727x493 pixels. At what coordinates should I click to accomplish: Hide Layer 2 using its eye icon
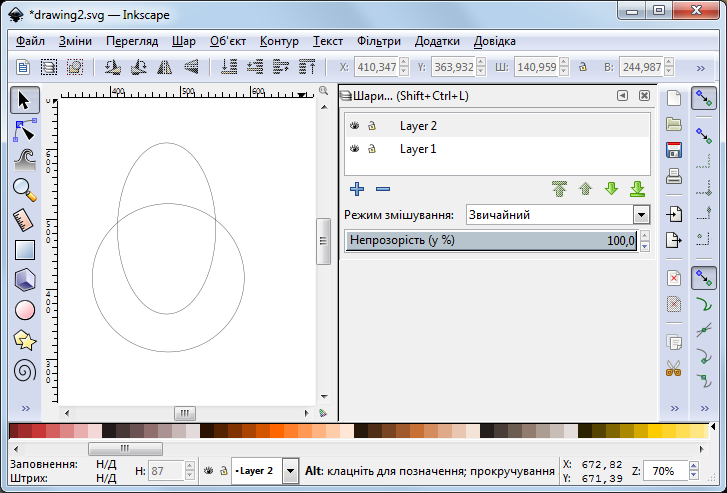click(354, 126)
